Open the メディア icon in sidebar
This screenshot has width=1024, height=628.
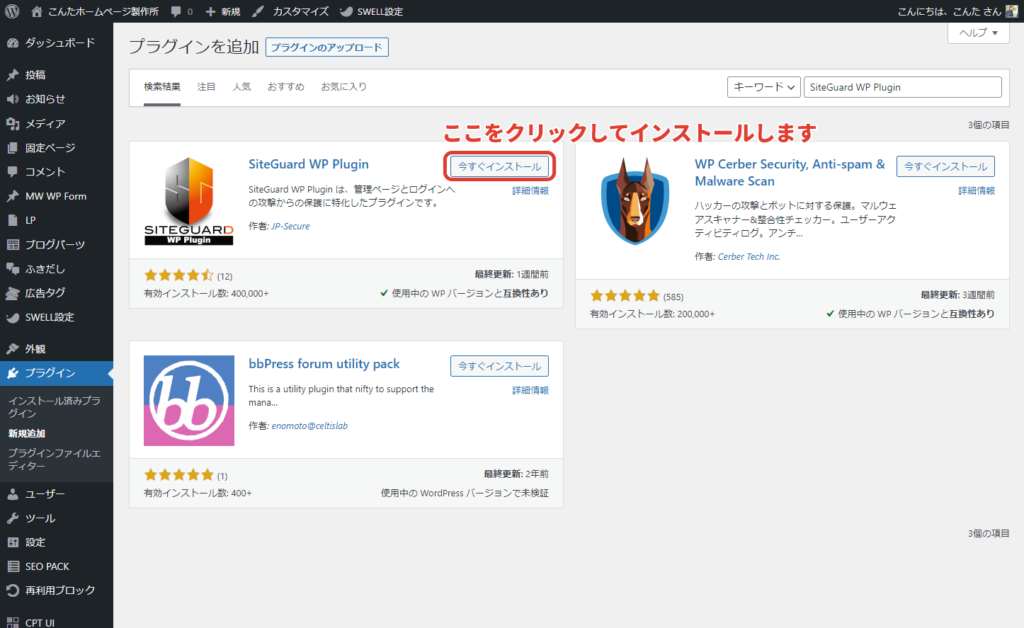coord(12,123)
